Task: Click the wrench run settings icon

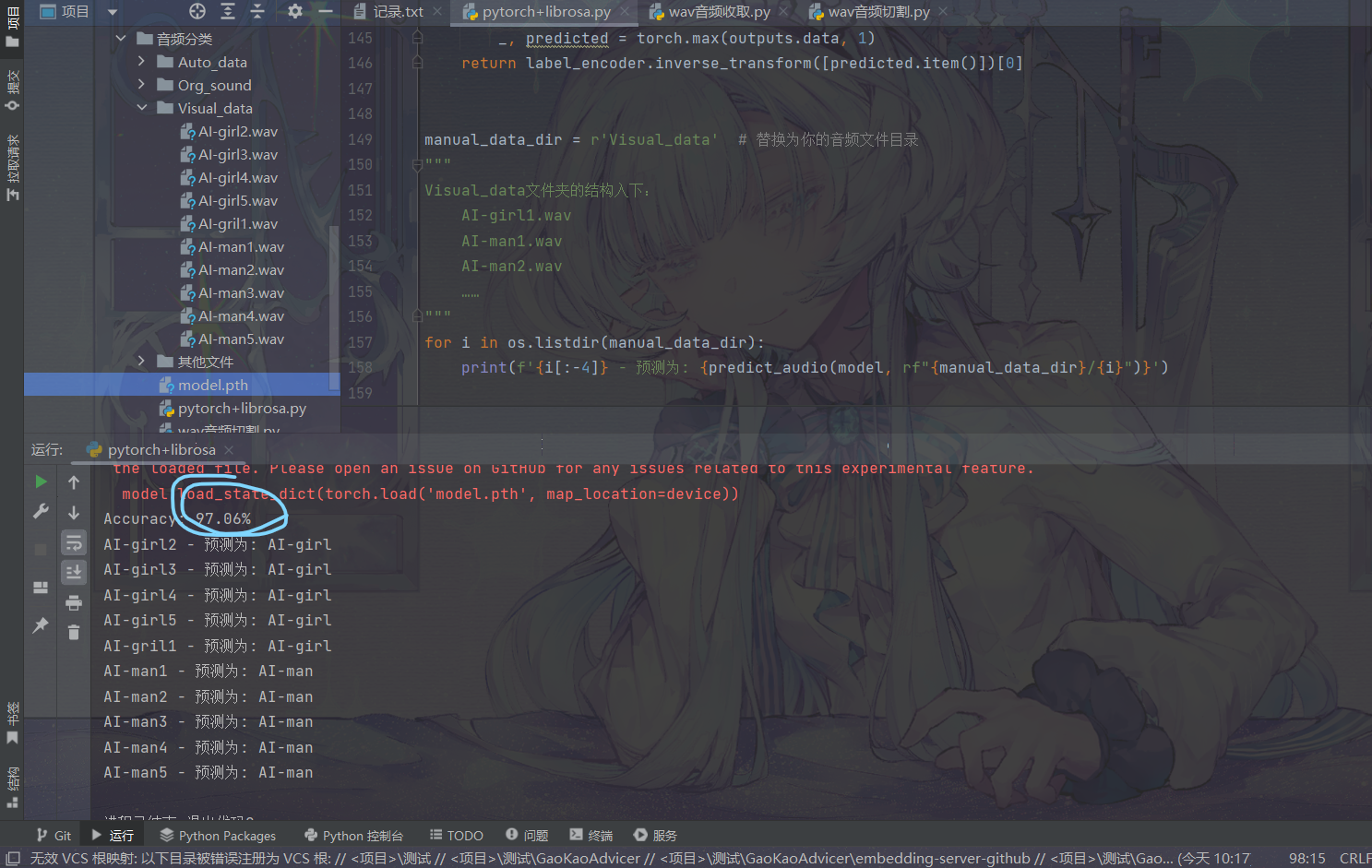Action: (41, 511)
